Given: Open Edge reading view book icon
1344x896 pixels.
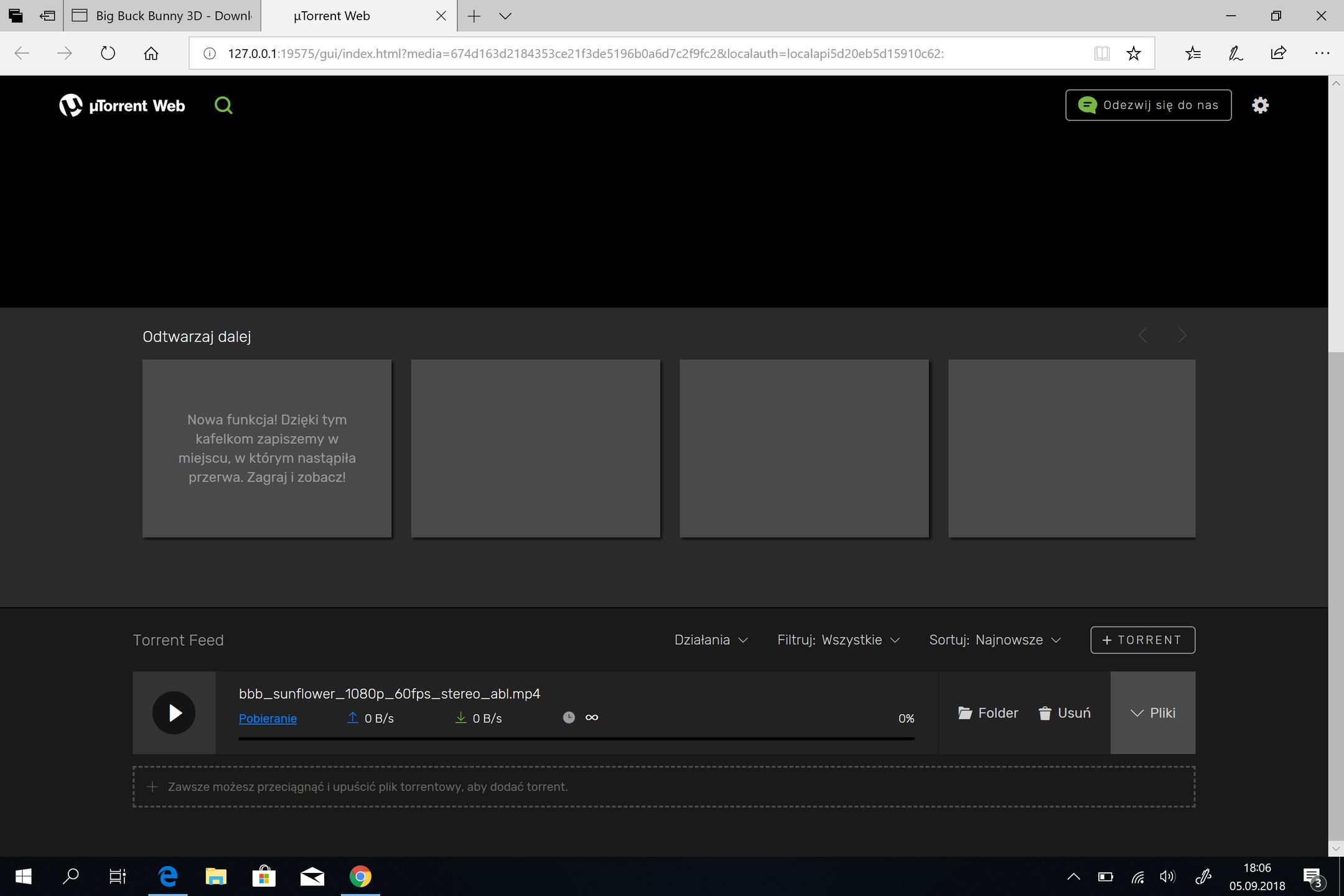Looking at the screenshot, I should click(1101, 54).
